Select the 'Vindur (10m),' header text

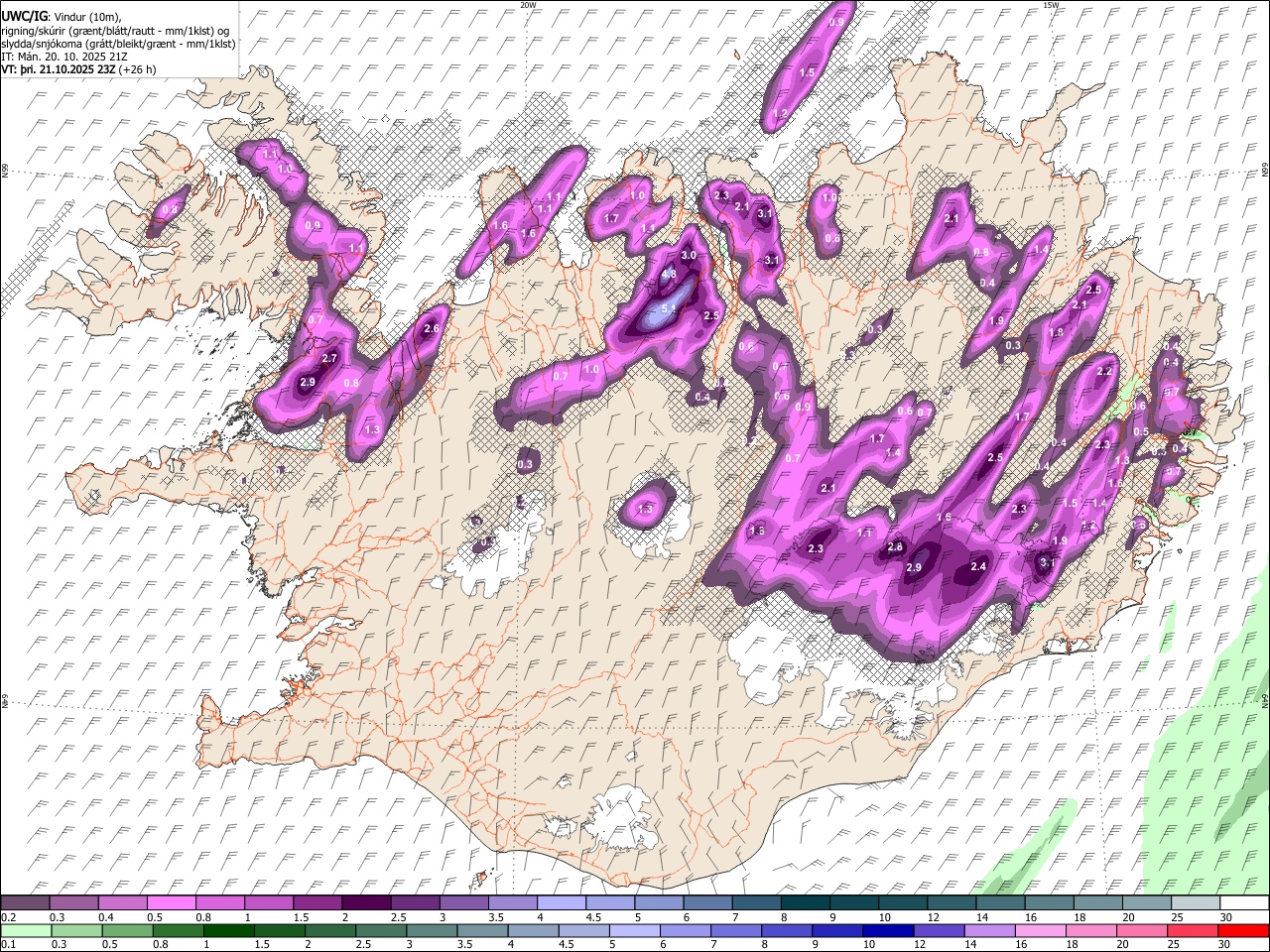pyautogui.click(x=86, y=16)
